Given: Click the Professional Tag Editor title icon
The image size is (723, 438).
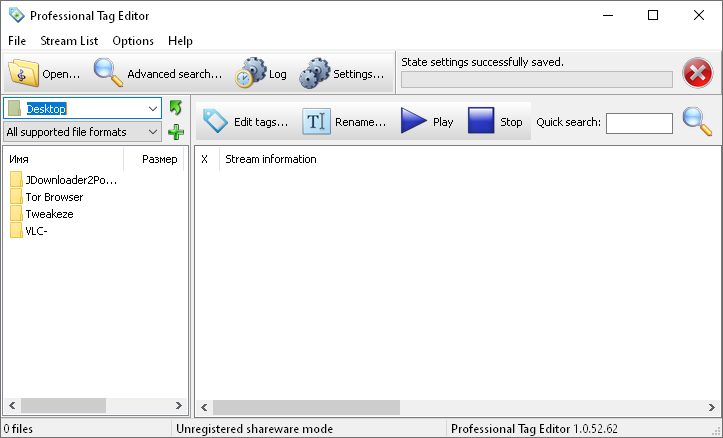Looking at the screenshot, I should (17, 15).
